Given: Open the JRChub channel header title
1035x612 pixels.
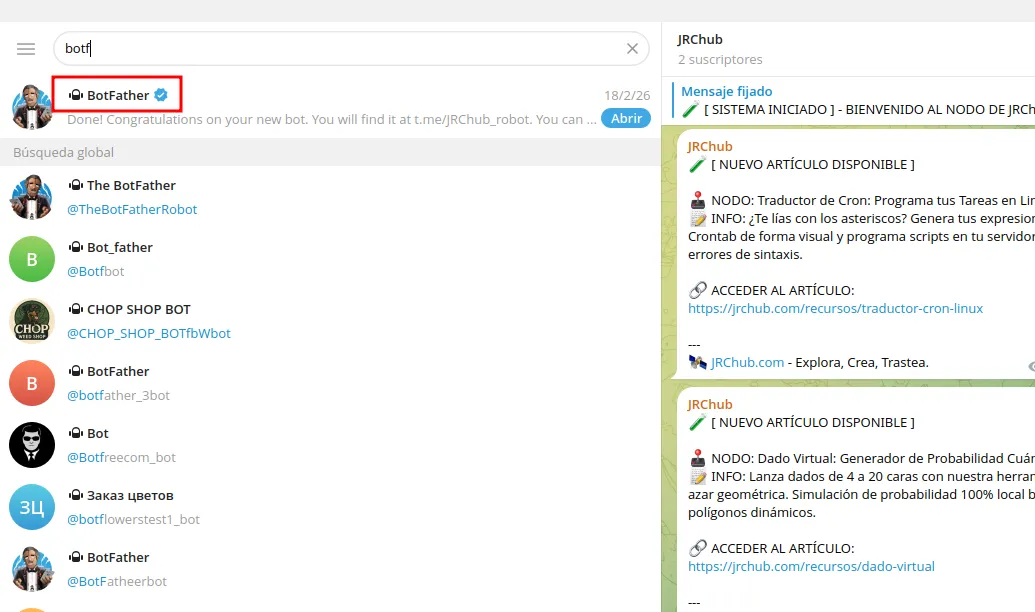Looking at the screenshot, I should pos(700,40).
